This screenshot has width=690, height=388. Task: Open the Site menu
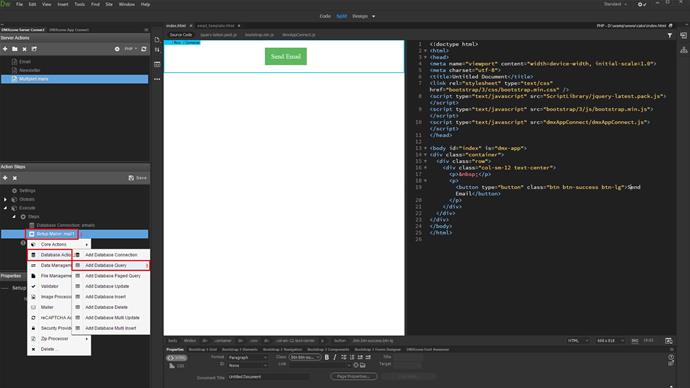click(109, 4)
